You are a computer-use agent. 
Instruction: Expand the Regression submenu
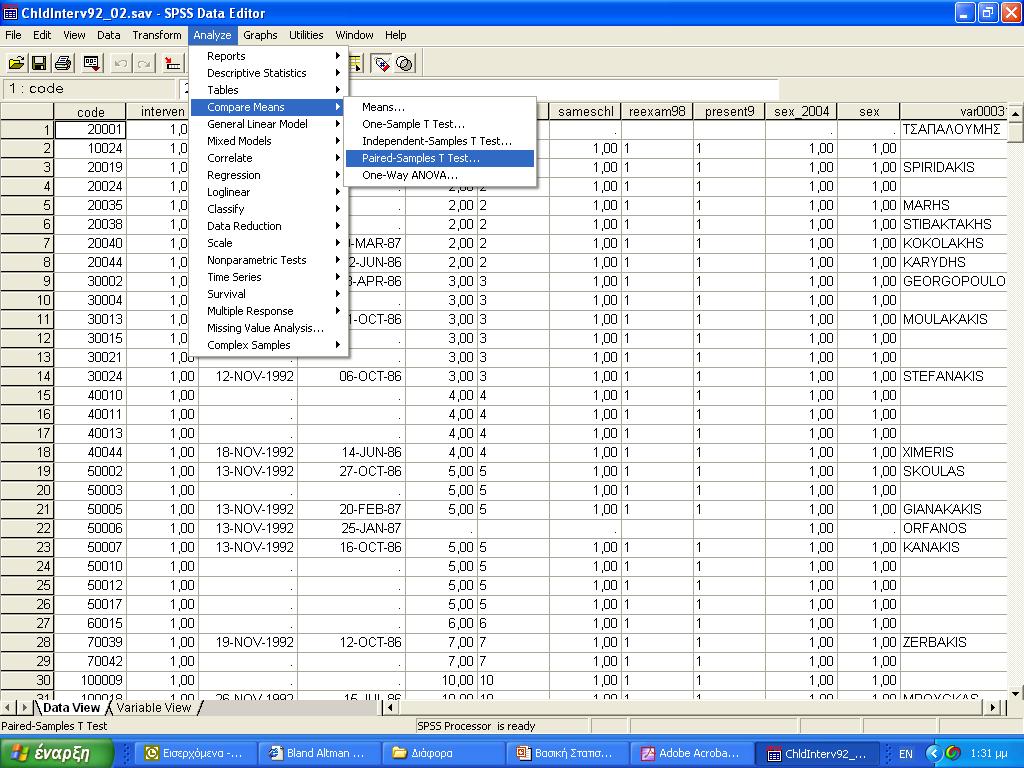(x=268, y=175)
